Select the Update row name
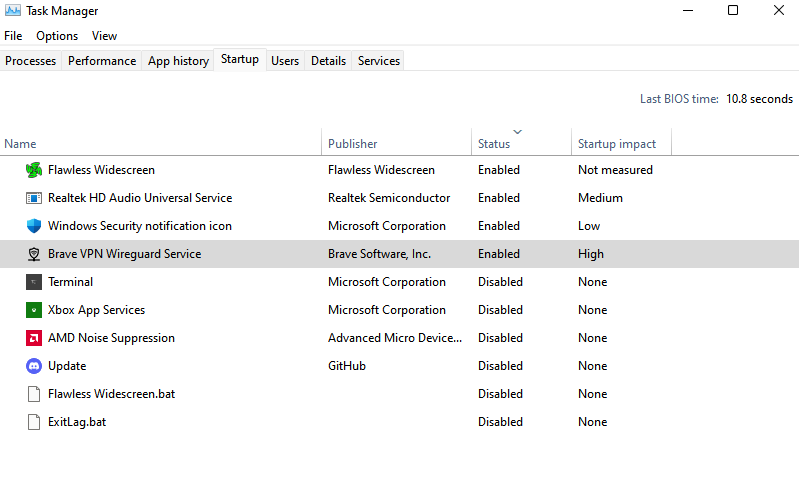Viewport: 799px width, 477px height. 67,366
